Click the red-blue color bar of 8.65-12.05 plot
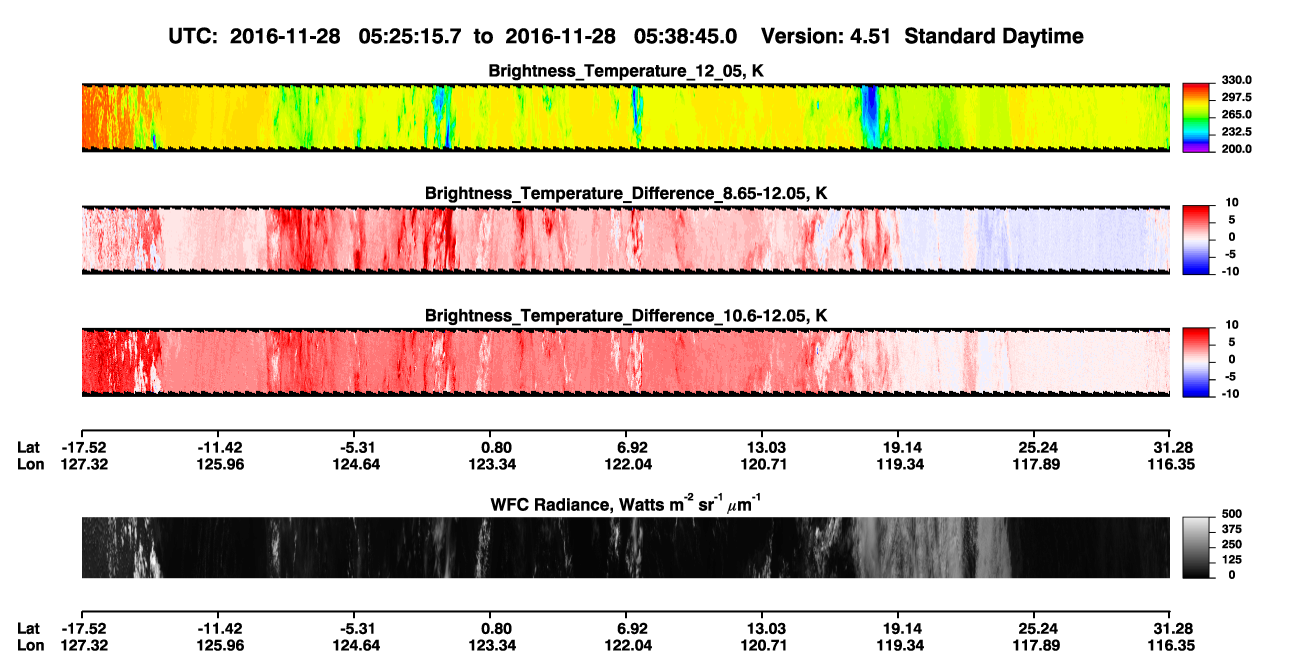1300x667 pixels. click(1196, 240)
